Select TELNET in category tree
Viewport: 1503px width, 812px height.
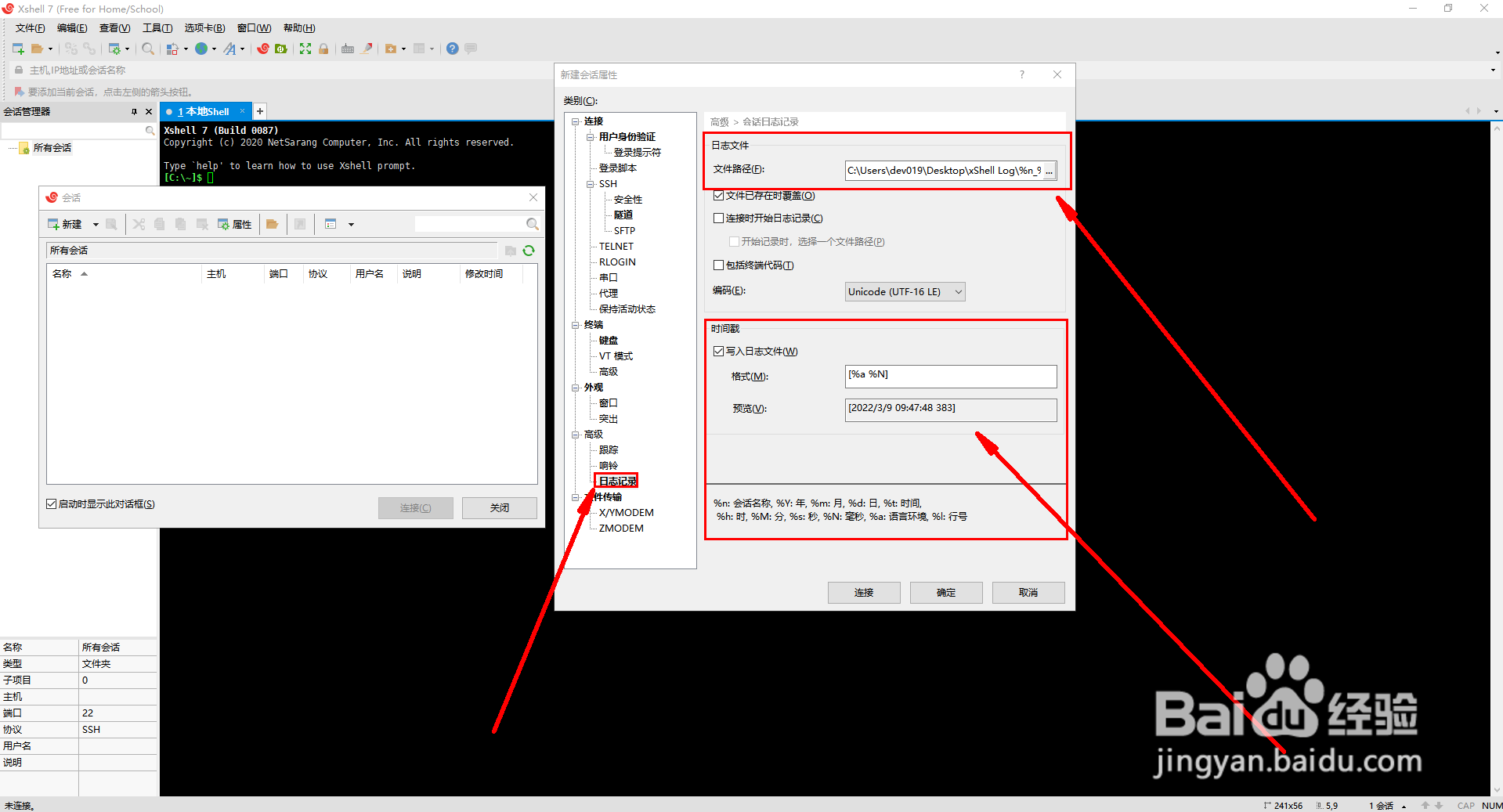616,247
